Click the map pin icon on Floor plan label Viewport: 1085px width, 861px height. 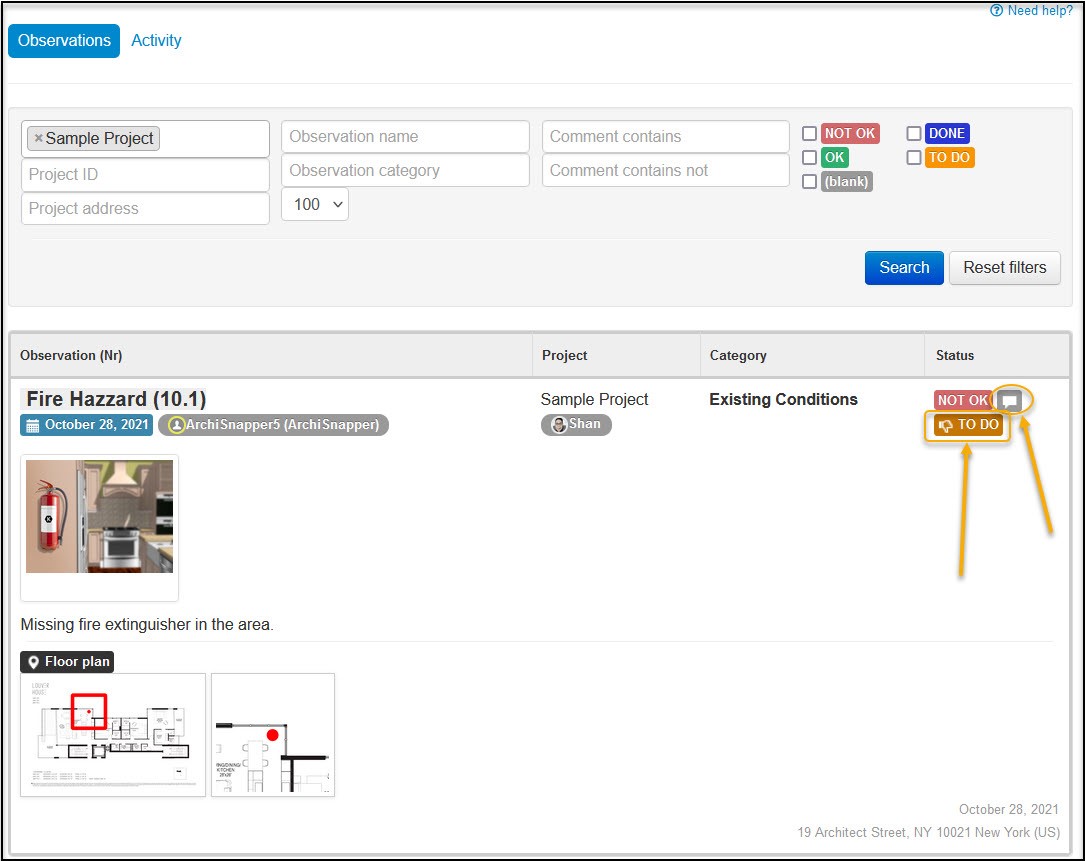click(33, 662)
